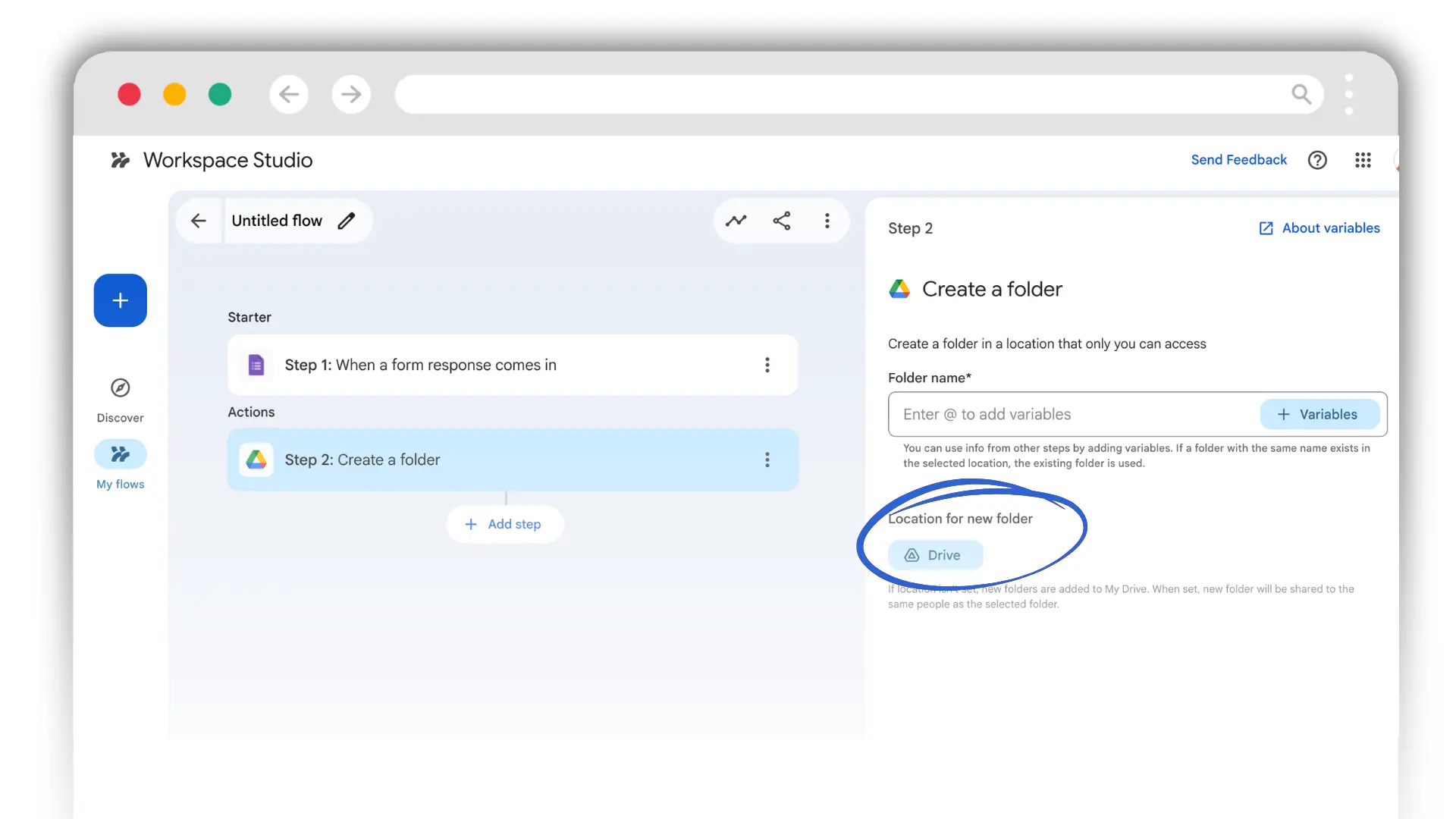Click the Send Feedback link
Viewport: 1456px width, 819px height.
click(1238, 160)
